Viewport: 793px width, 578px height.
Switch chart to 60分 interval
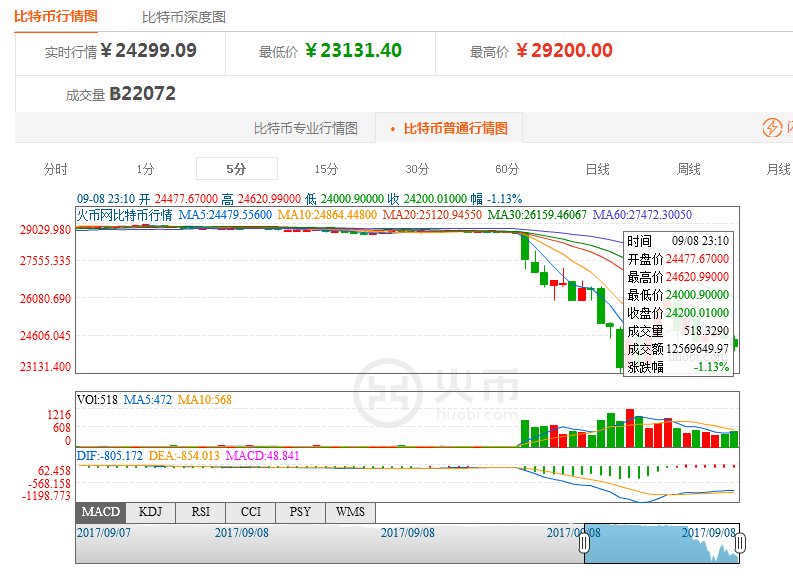point(507,169)
